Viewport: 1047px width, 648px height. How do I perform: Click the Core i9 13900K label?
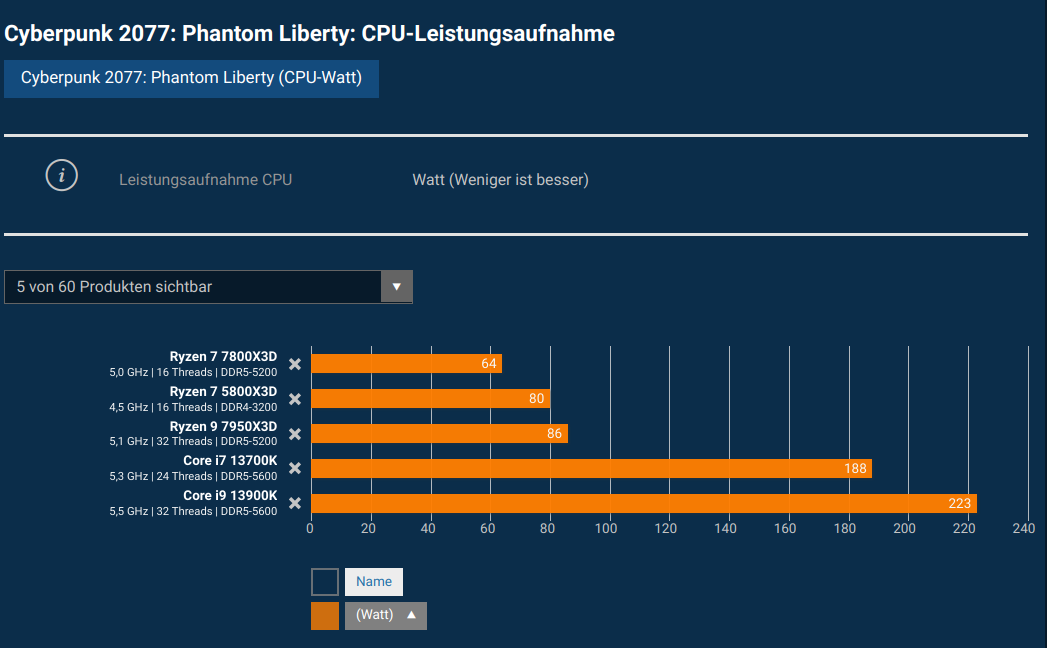click(x=230, y=496)
